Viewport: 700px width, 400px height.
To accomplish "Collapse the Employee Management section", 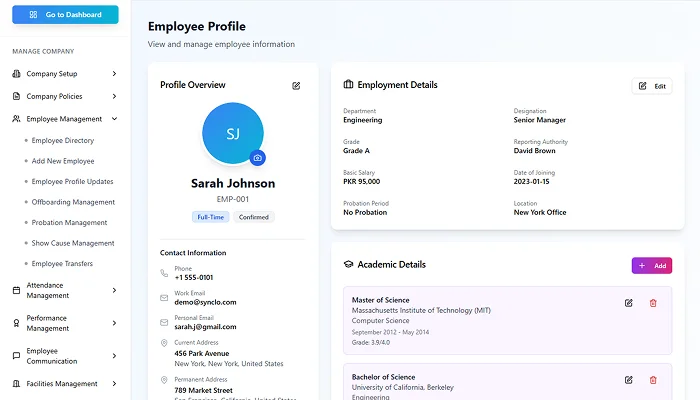I will pyautogui.click(x=114, y=119).
